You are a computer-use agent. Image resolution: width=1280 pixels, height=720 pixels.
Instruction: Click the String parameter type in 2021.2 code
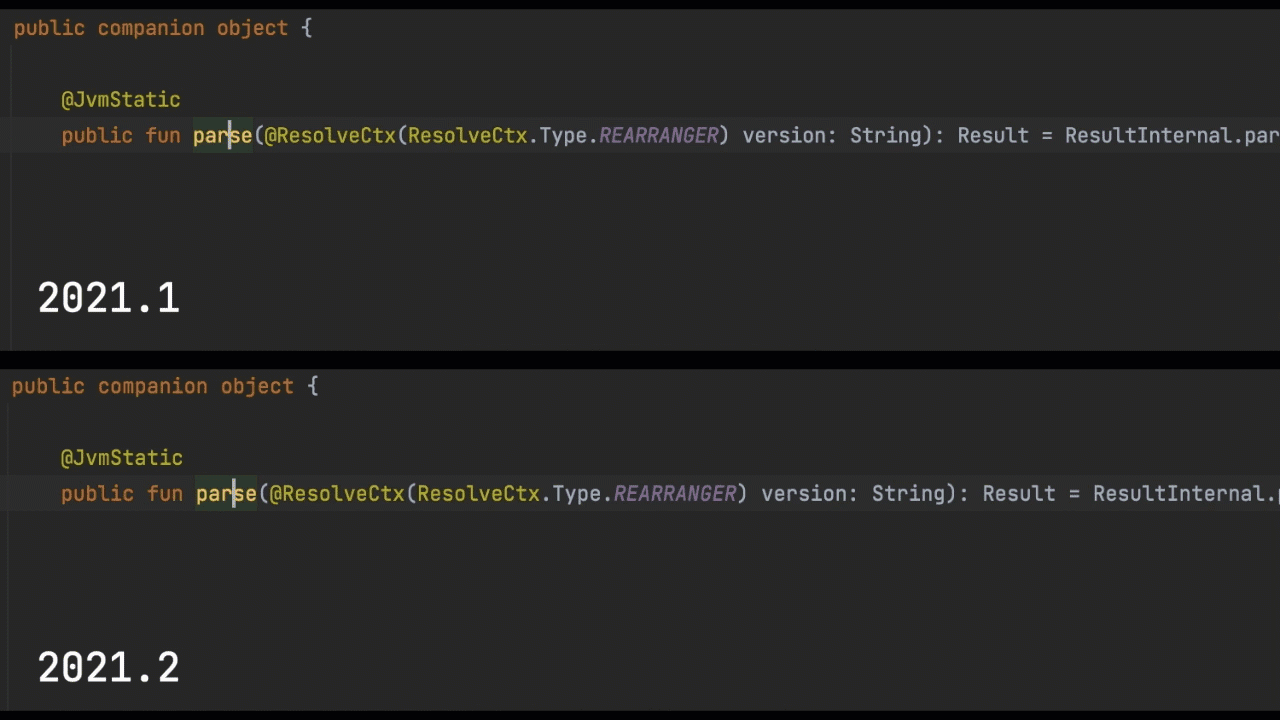click(x=909, y=494)
